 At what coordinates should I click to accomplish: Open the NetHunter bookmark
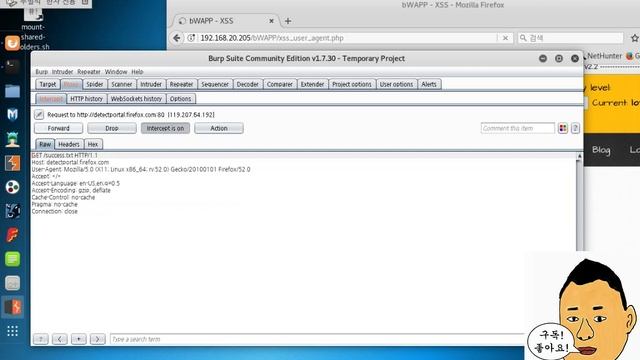[x=604, y=56]
